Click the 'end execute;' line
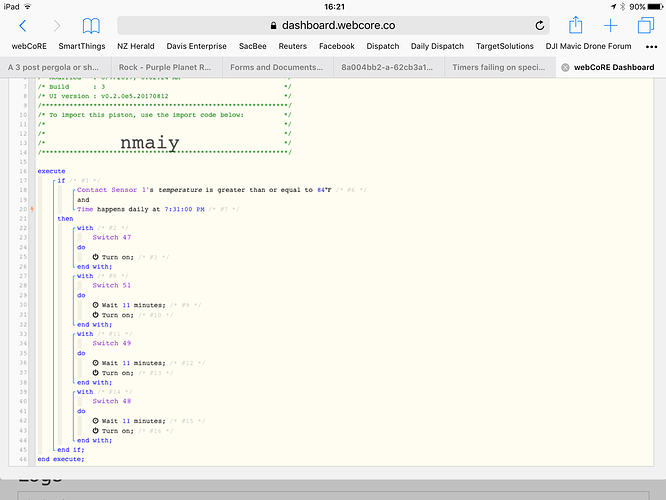The height and width of the screenshot is (500, 666). pyautogui.click(x=61, y=459)
